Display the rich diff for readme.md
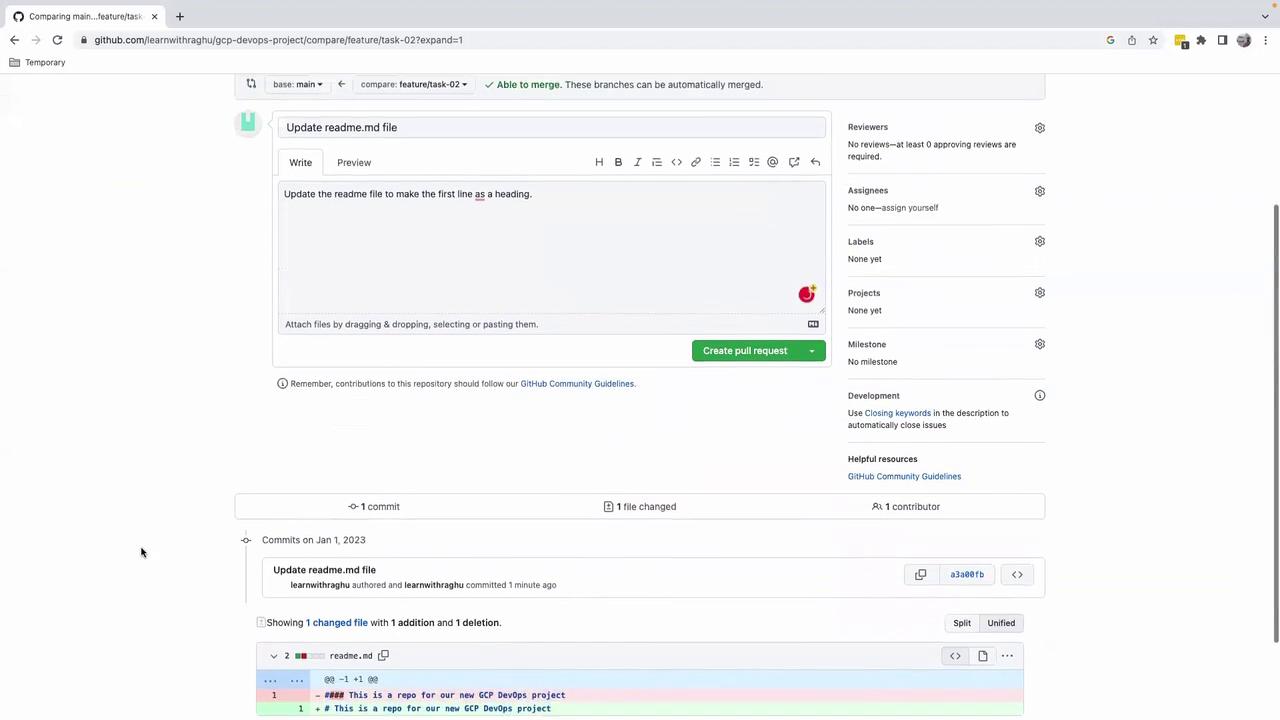This screenshot has width=1280, height=720. click(x=983, y=656)
